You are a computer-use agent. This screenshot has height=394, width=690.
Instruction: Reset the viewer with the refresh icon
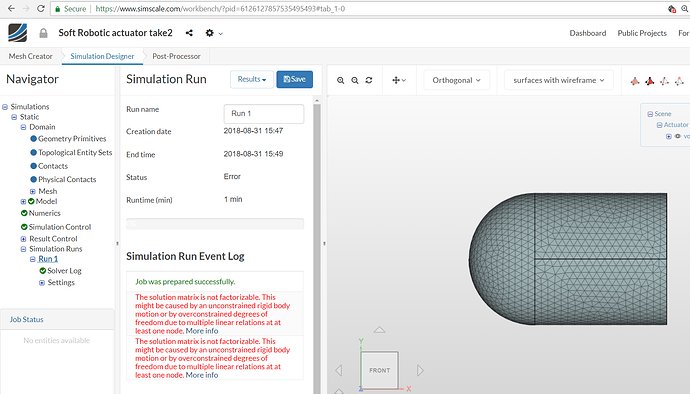pyautogui.click(x=369, y=80)
